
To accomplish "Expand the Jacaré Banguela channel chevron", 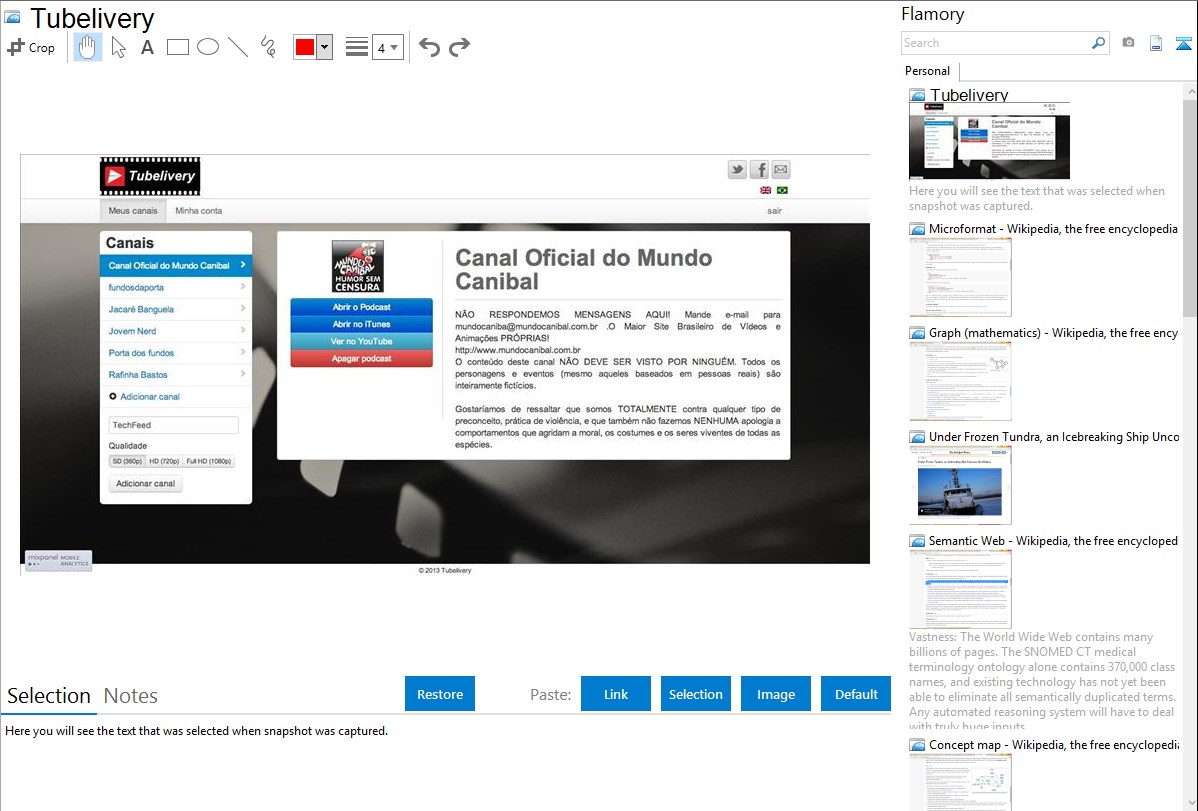I will [243, 308].
